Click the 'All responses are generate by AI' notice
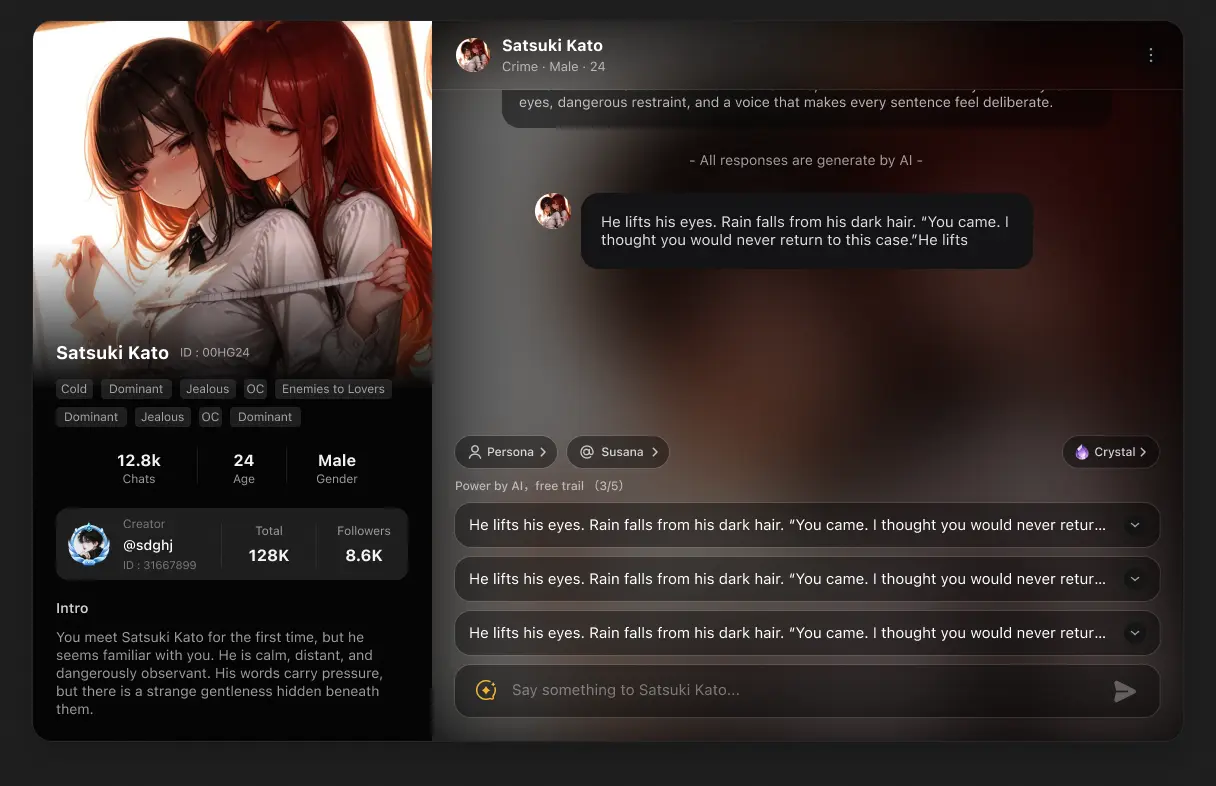The width and height of the screenshot is (1216, 786). (806, 160)
